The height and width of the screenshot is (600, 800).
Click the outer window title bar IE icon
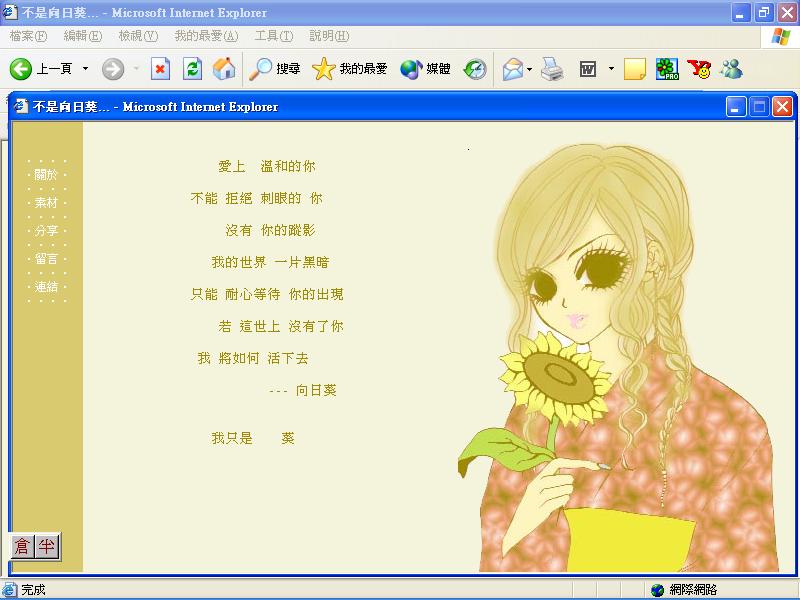(x=10, y=12)
